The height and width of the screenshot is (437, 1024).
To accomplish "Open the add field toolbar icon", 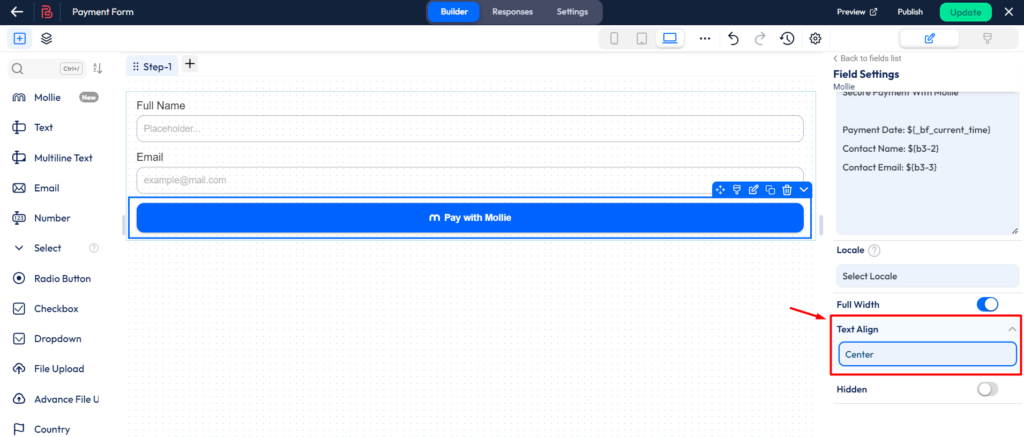I will (20, 39).
